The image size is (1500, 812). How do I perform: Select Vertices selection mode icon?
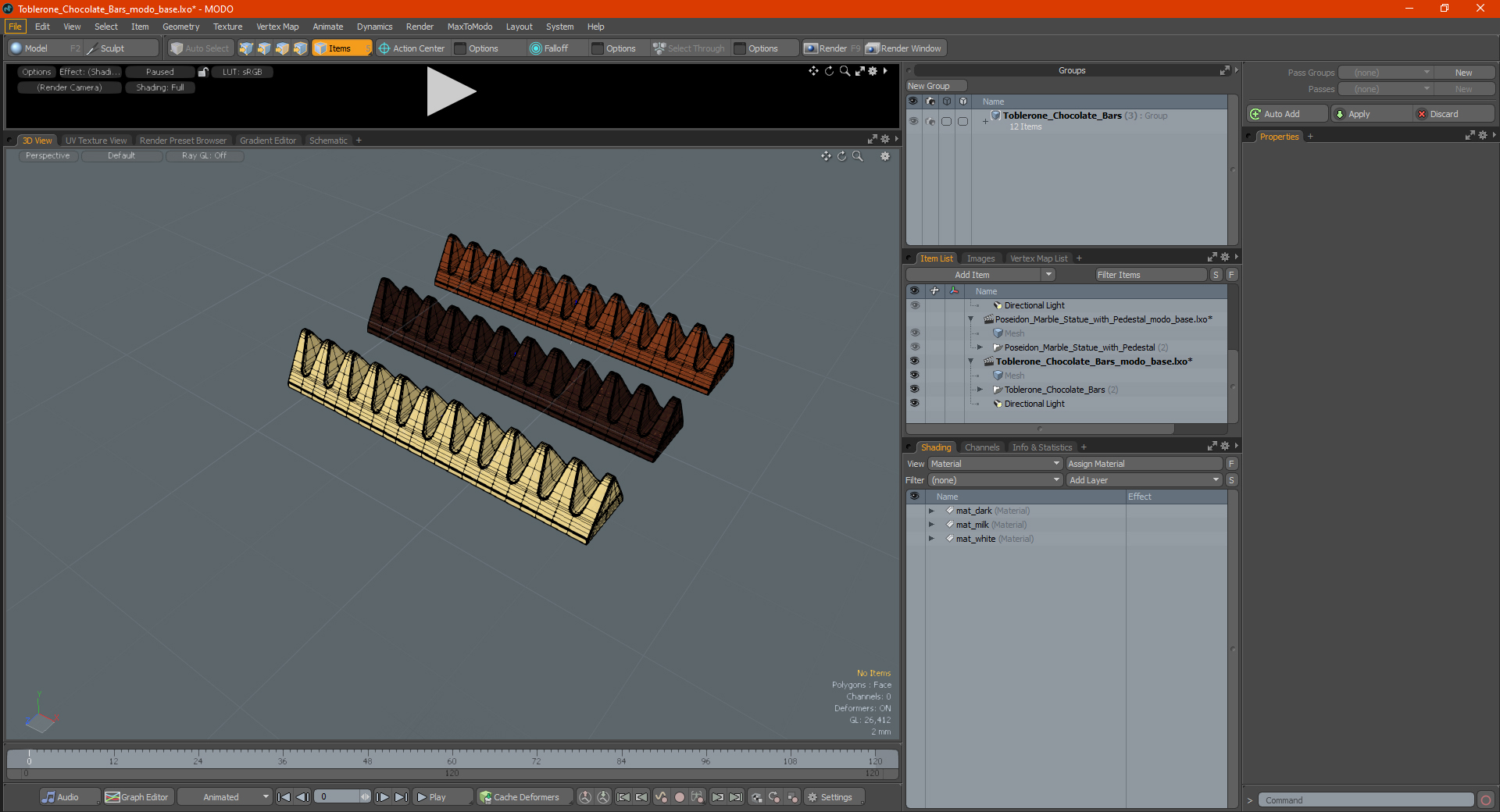tap(246, 48)
